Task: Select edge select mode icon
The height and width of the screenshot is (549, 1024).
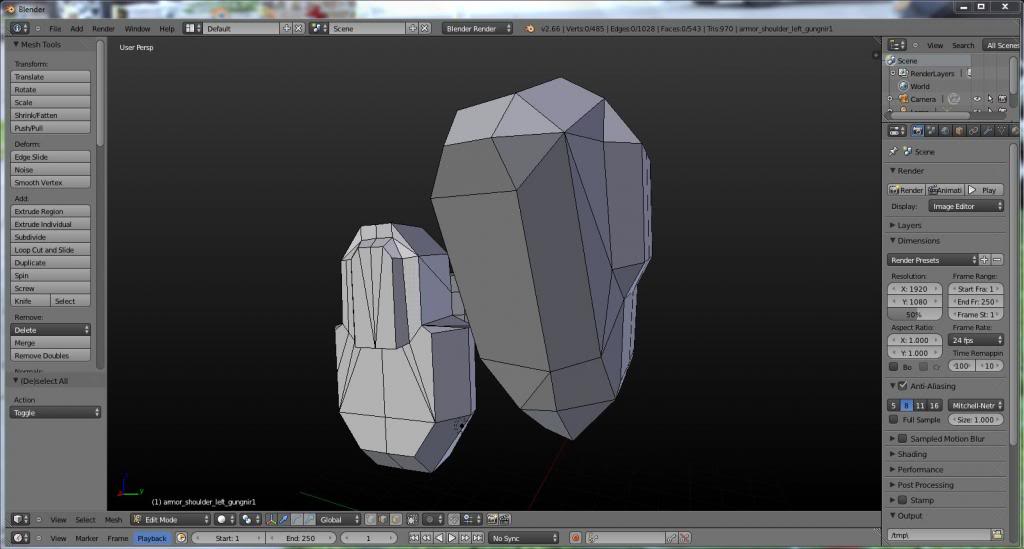Action: click(383, 520)
